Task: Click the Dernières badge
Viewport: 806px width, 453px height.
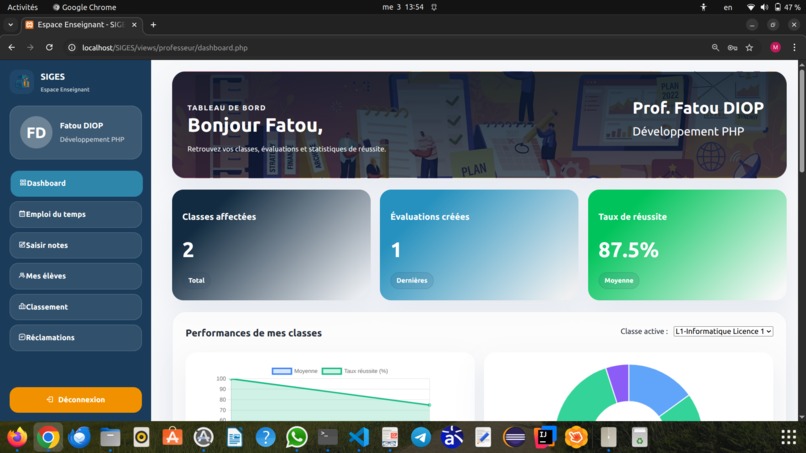Action: 412,280
